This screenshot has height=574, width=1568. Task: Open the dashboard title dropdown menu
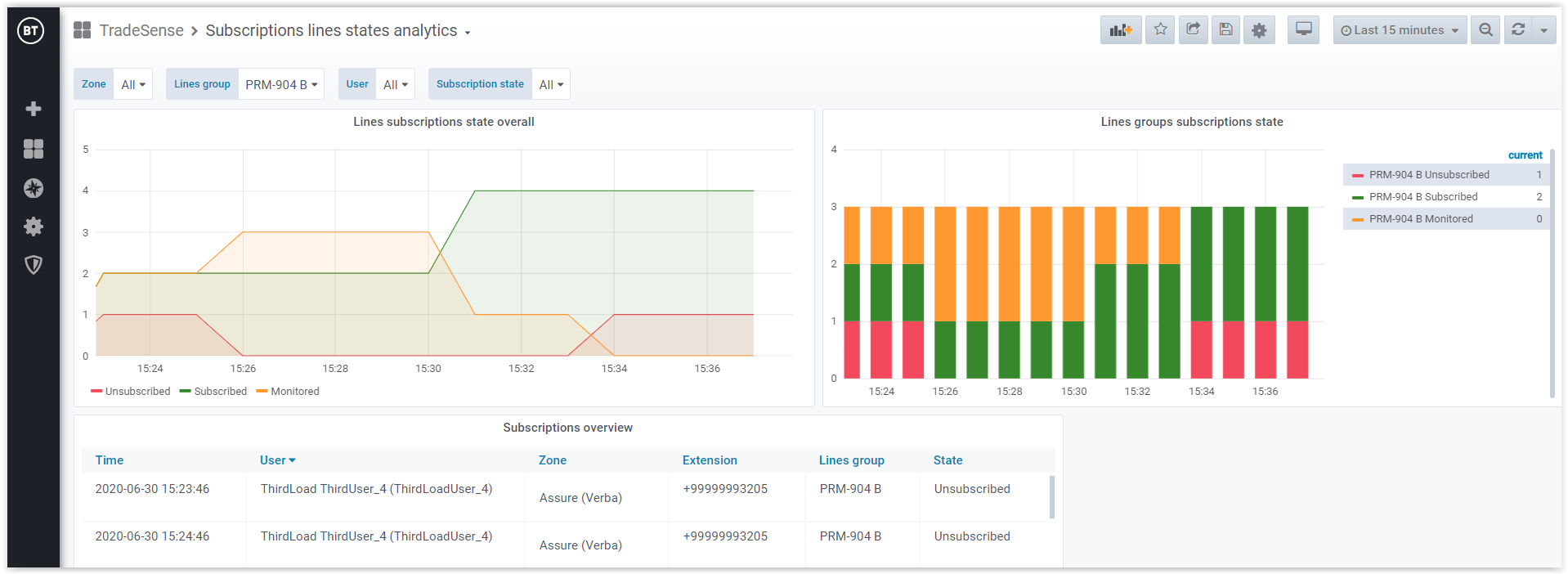[468, 33]
